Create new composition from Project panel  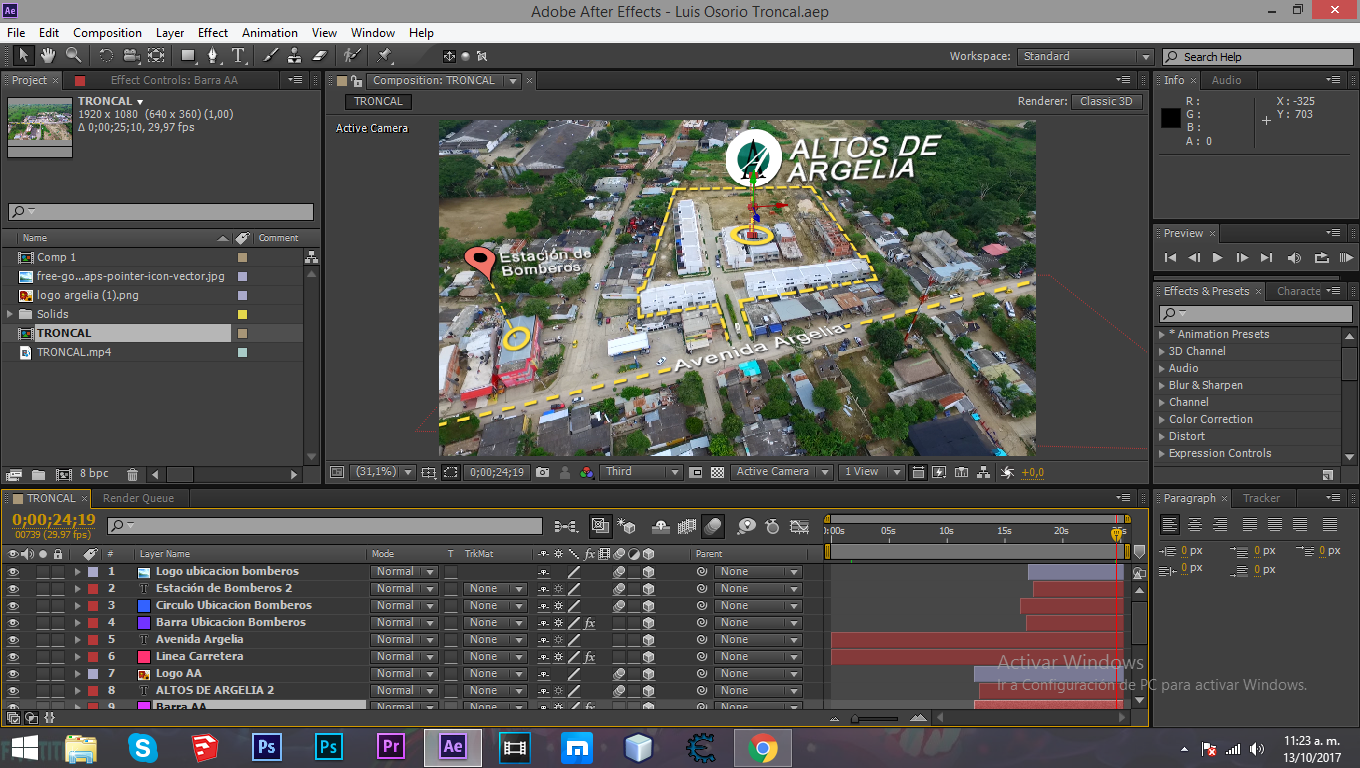[x=64, y=474]
